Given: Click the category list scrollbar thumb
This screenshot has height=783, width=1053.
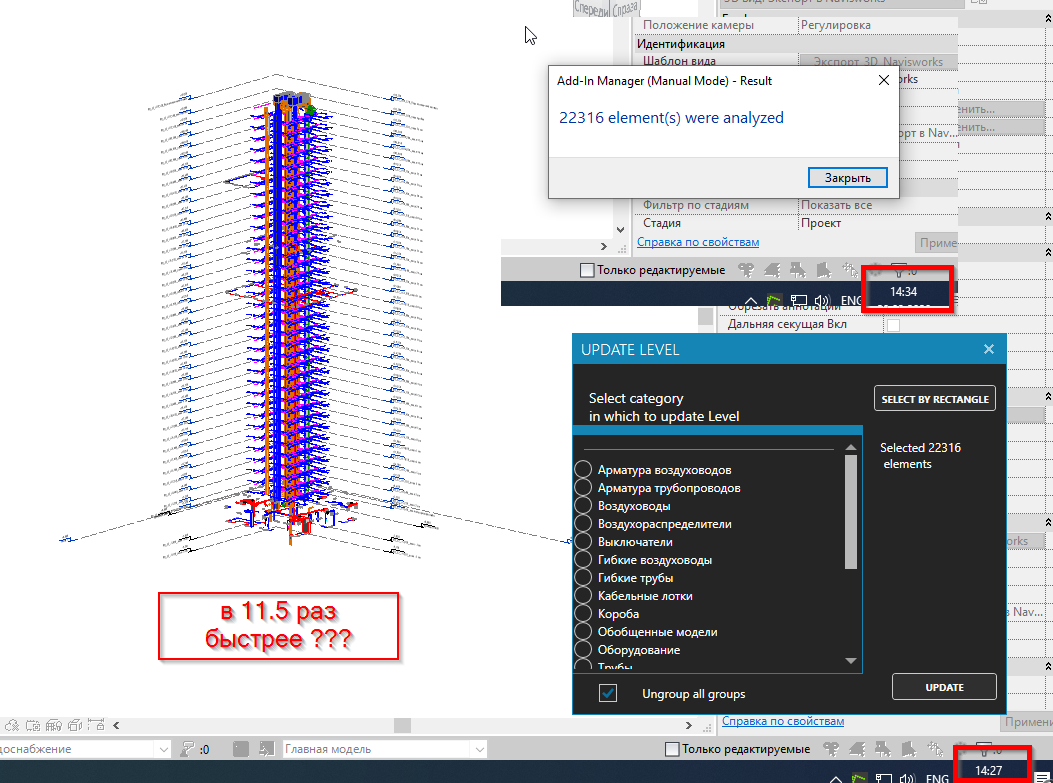Looking at the screenshot, I should coord(851,512).
